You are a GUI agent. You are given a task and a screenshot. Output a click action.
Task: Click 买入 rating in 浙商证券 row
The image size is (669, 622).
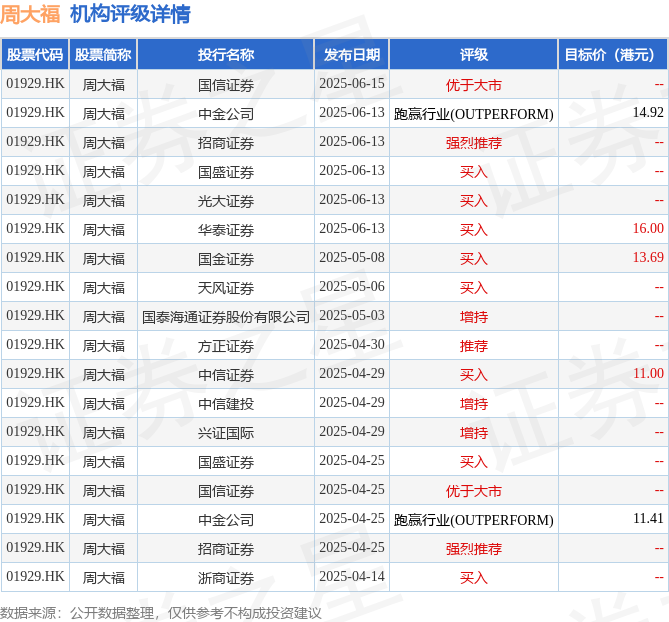pos(474,578)
